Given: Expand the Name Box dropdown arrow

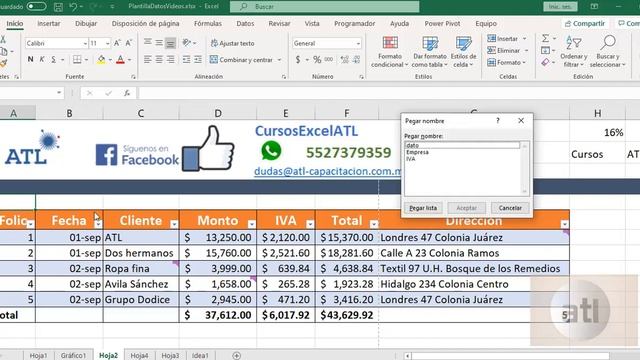Looking at the screenshot, I should pos(59,93).
